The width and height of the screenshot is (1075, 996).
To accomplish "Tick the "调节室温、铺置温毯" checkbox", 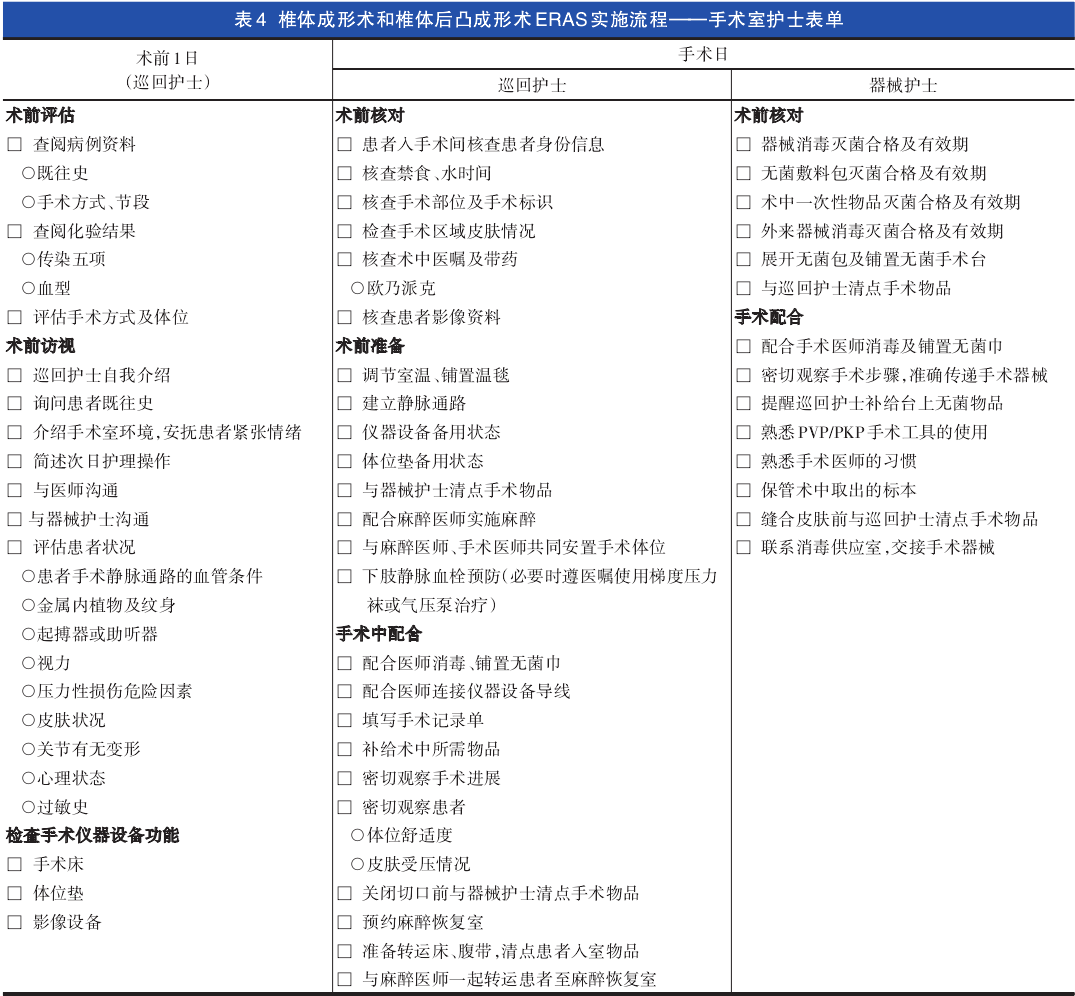I will click(x=344, y=375).
